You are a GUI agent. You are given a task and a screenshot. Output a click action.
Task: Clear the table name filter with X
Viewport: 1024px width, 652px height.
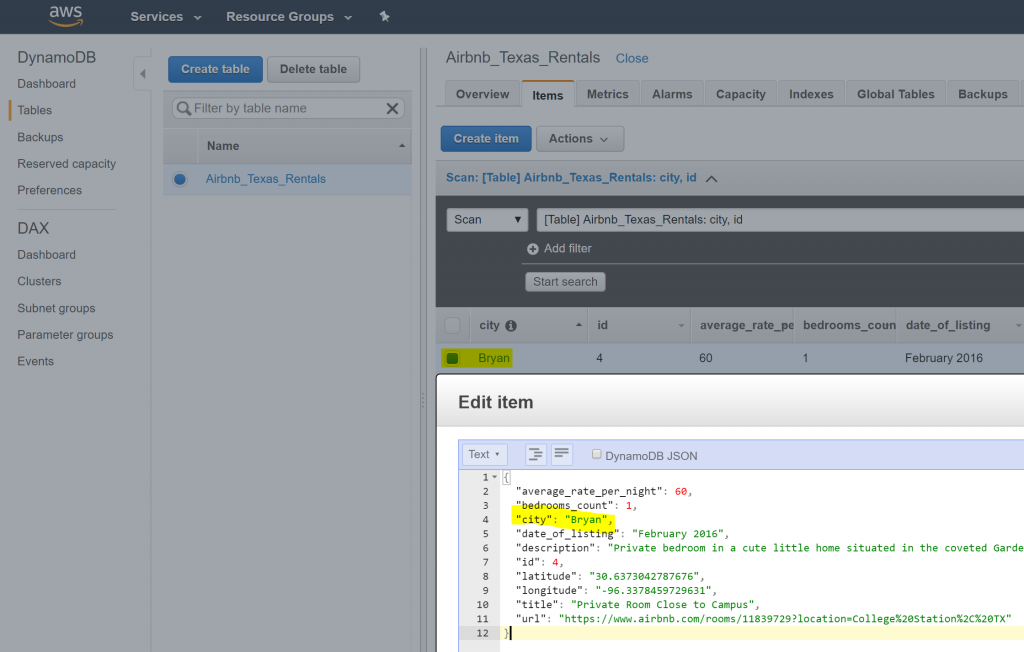(392, 108)
